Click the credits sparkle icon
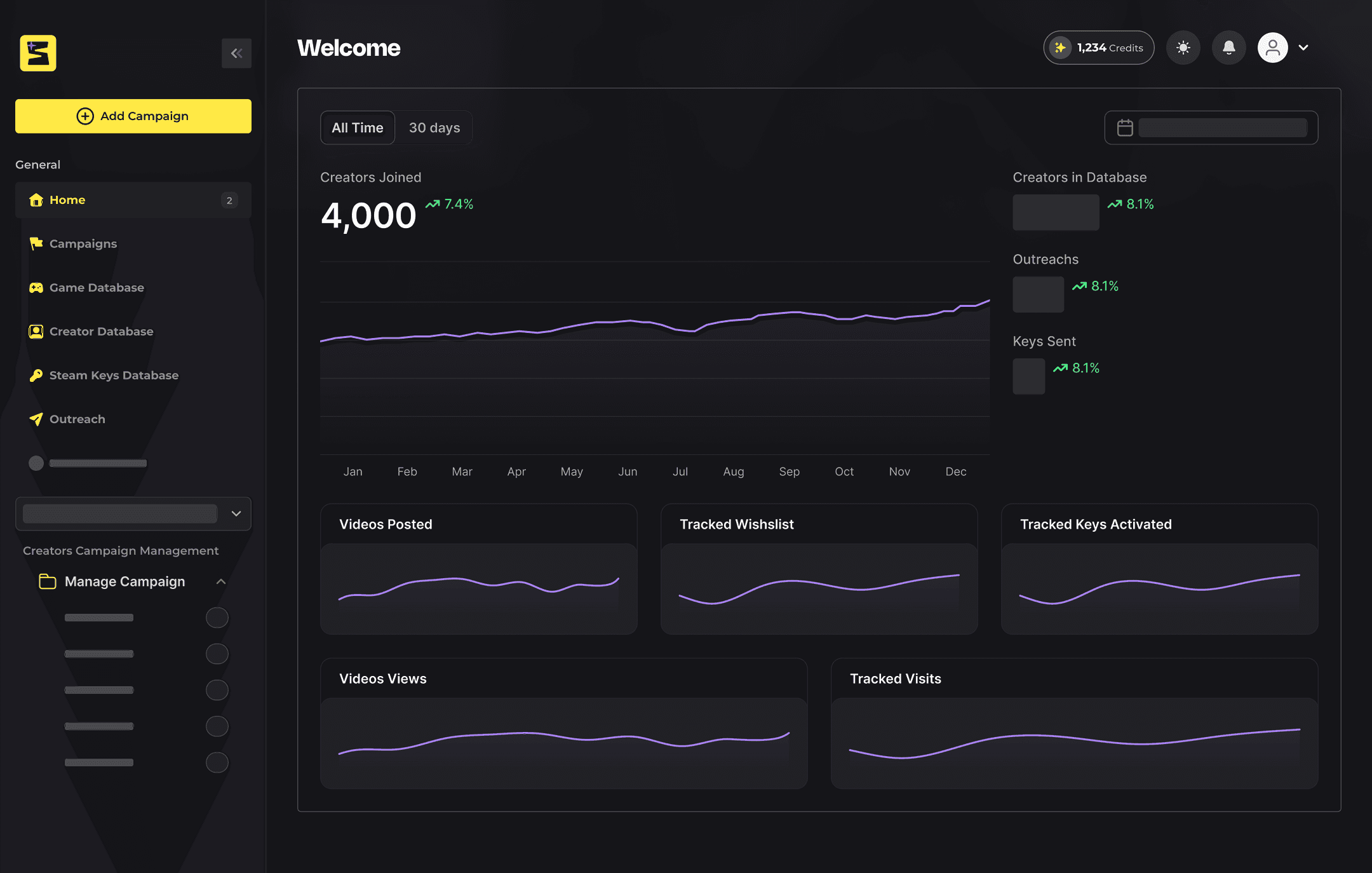1372x873 pixels. point(1060,48)
